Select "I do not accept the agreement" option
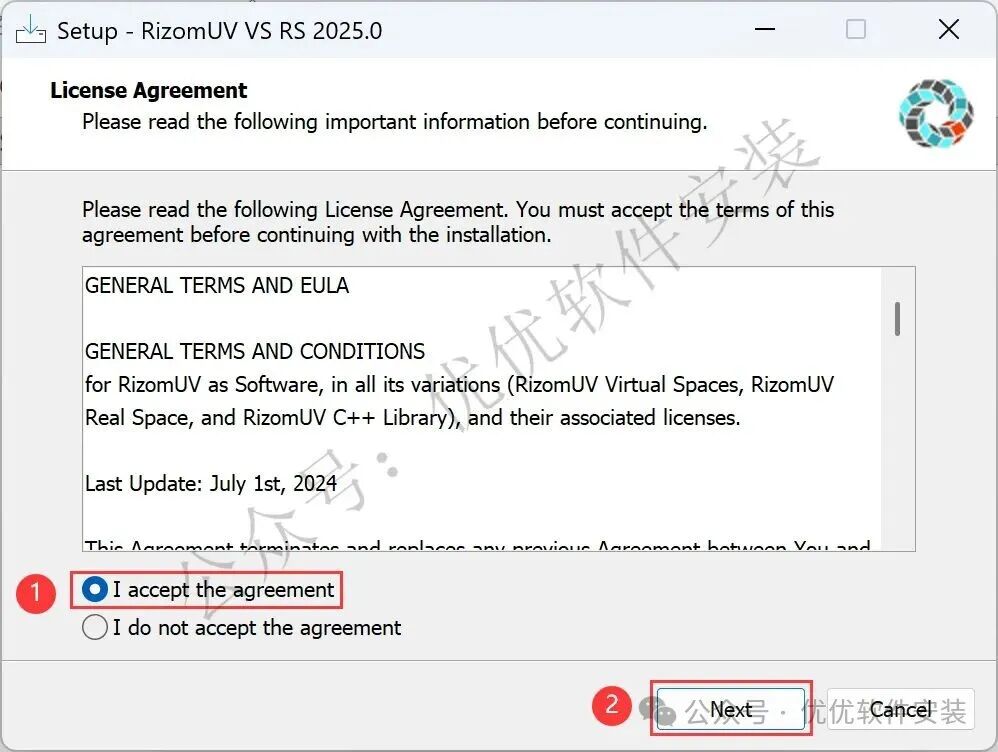The height and width of the screenshot is (752, 998). click(x=95, y=627)
